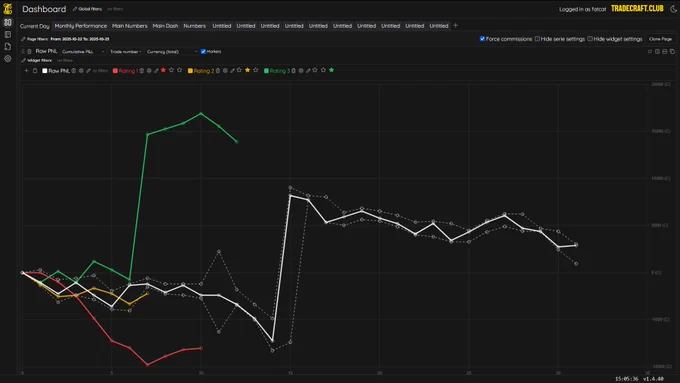Switch to the Current Day tab
The image size is (680, 383).
pos(35,26)
